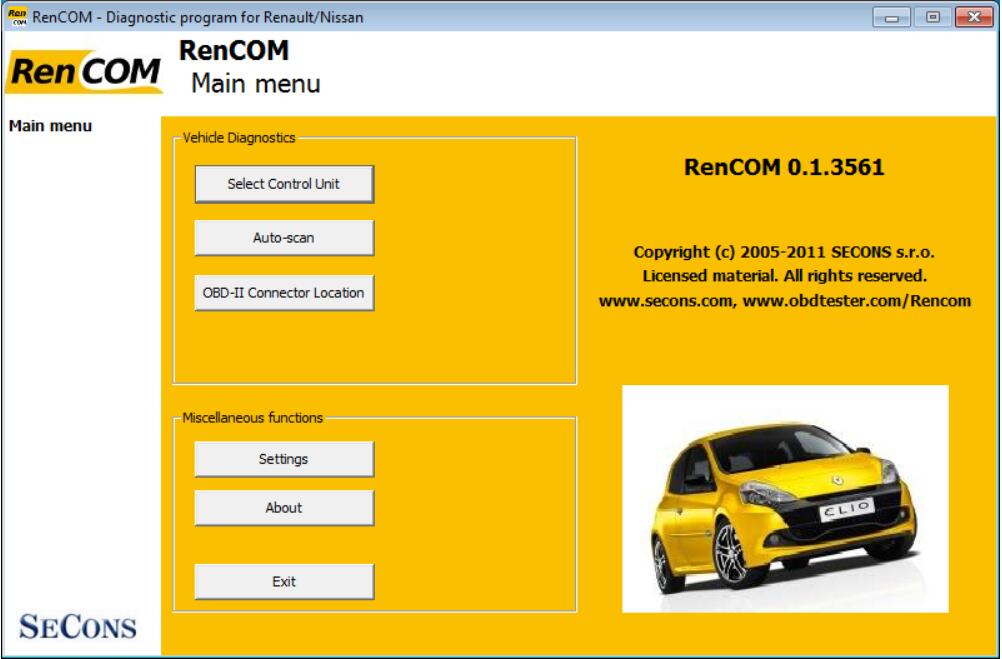The width and height of the screenshot is (1002, 659).
Task: Open the Settings page
Action: [284, 459]
